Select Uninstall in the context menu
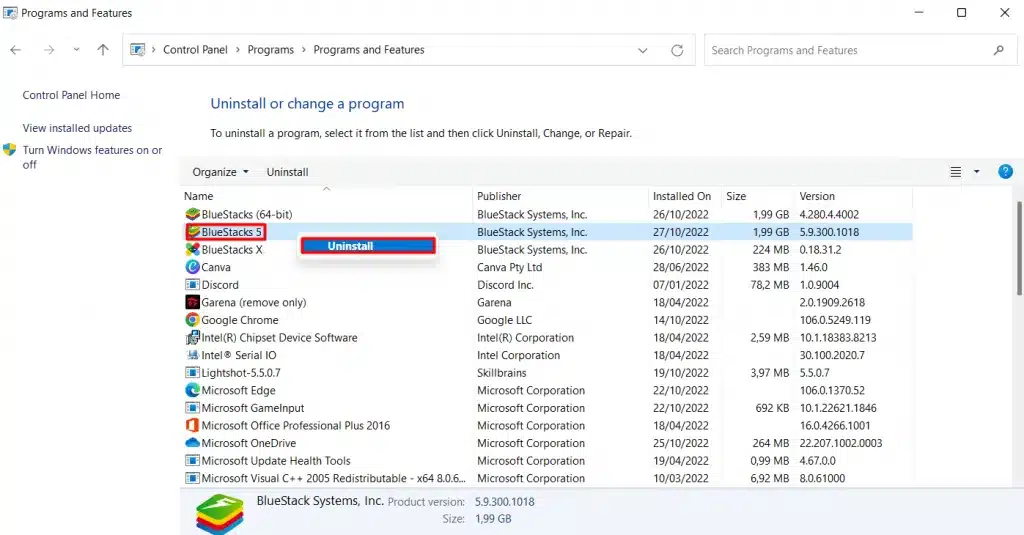 point(368,246)
